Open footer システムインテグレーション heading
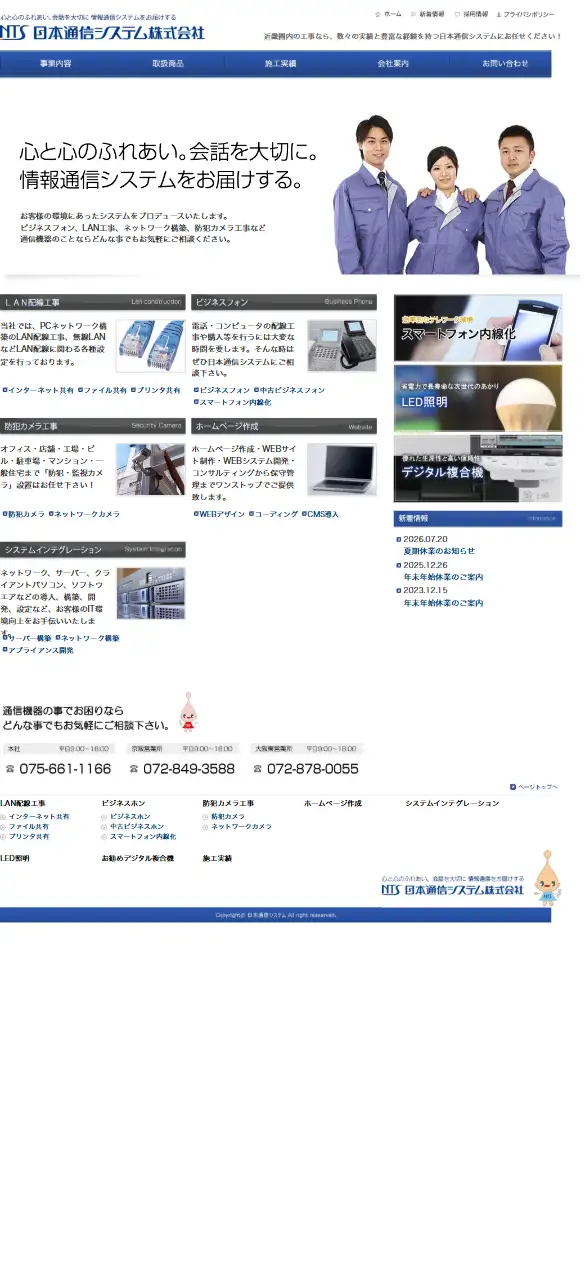 (x=452, y=803)
